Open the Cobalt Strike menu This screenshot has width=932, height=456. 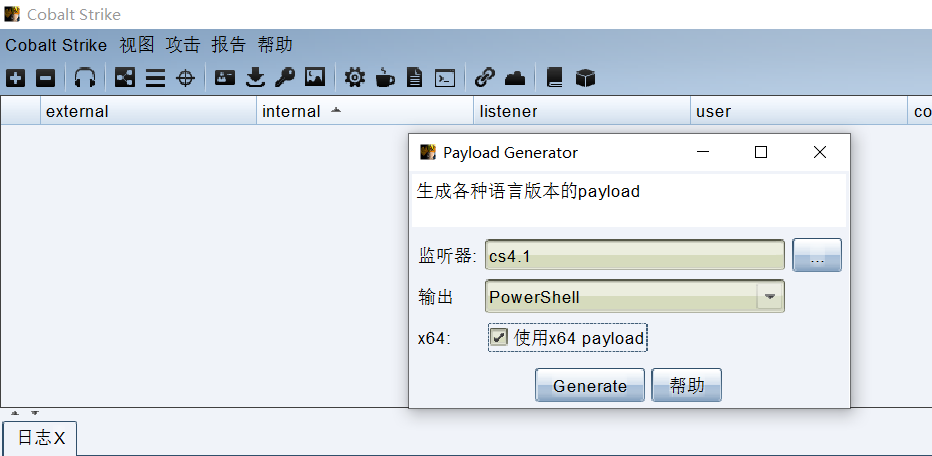pos(56,45)
